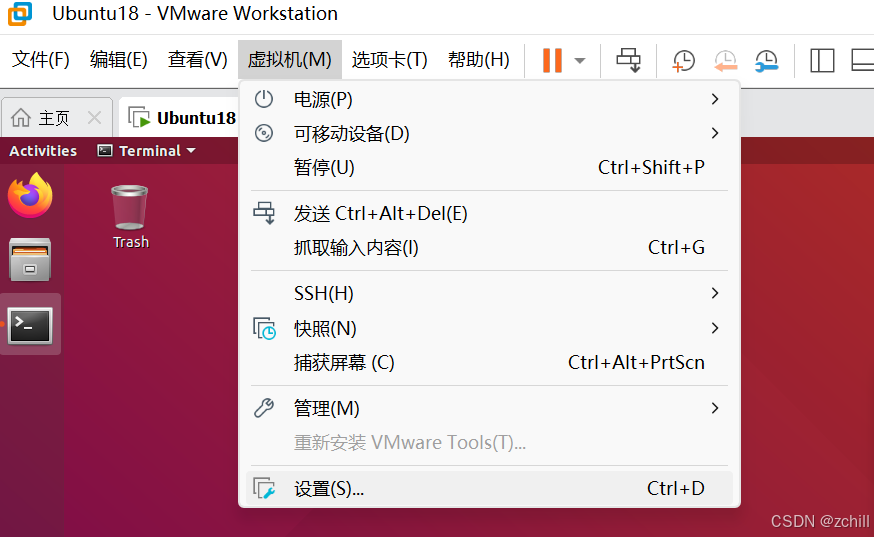Image resolution: width=874 pixels, height=537 pixels.
Task: Choose 电源(P) menu entry
Action: pyautogui.click(x=489, y=99)
